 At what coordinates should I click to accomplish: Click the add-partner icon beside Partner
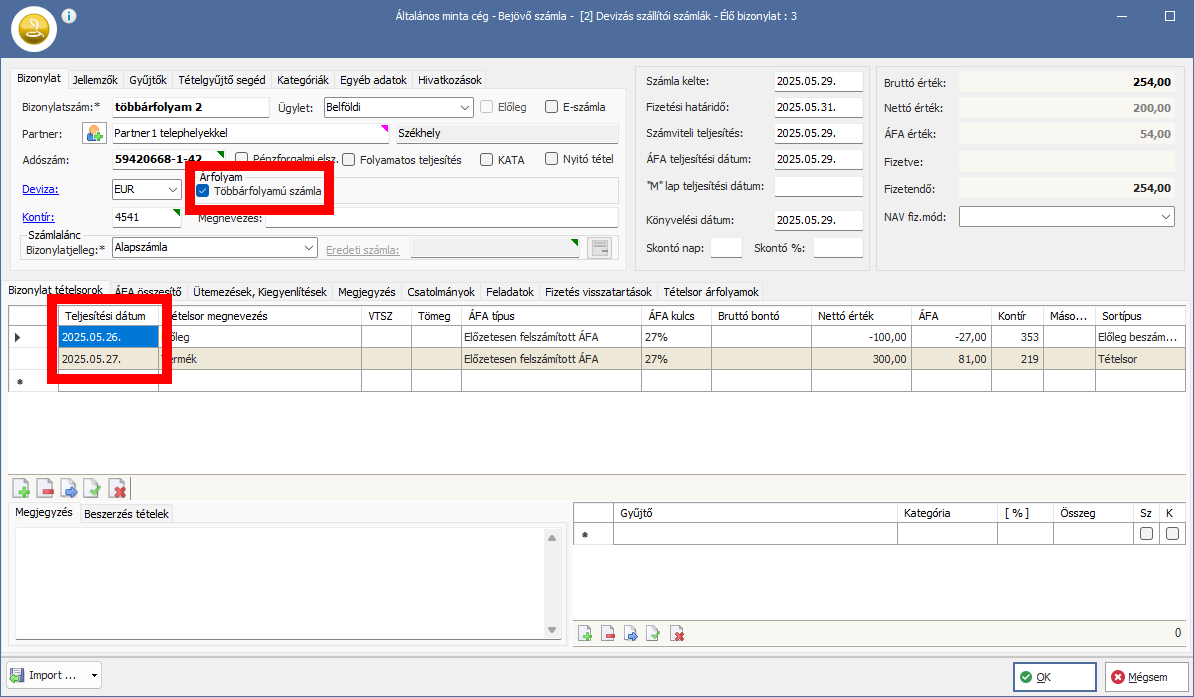coord(94,133)
